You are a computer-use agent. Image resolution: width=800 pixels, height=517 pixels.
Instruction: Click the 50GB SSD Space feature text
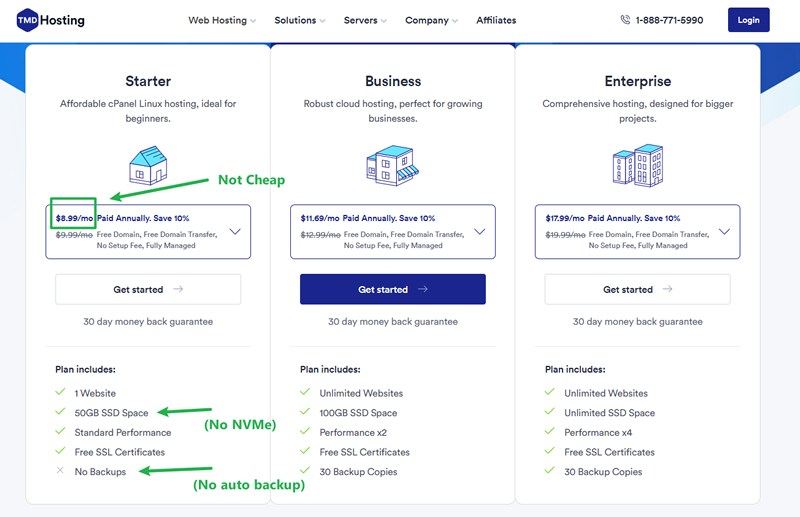point(111,413)
